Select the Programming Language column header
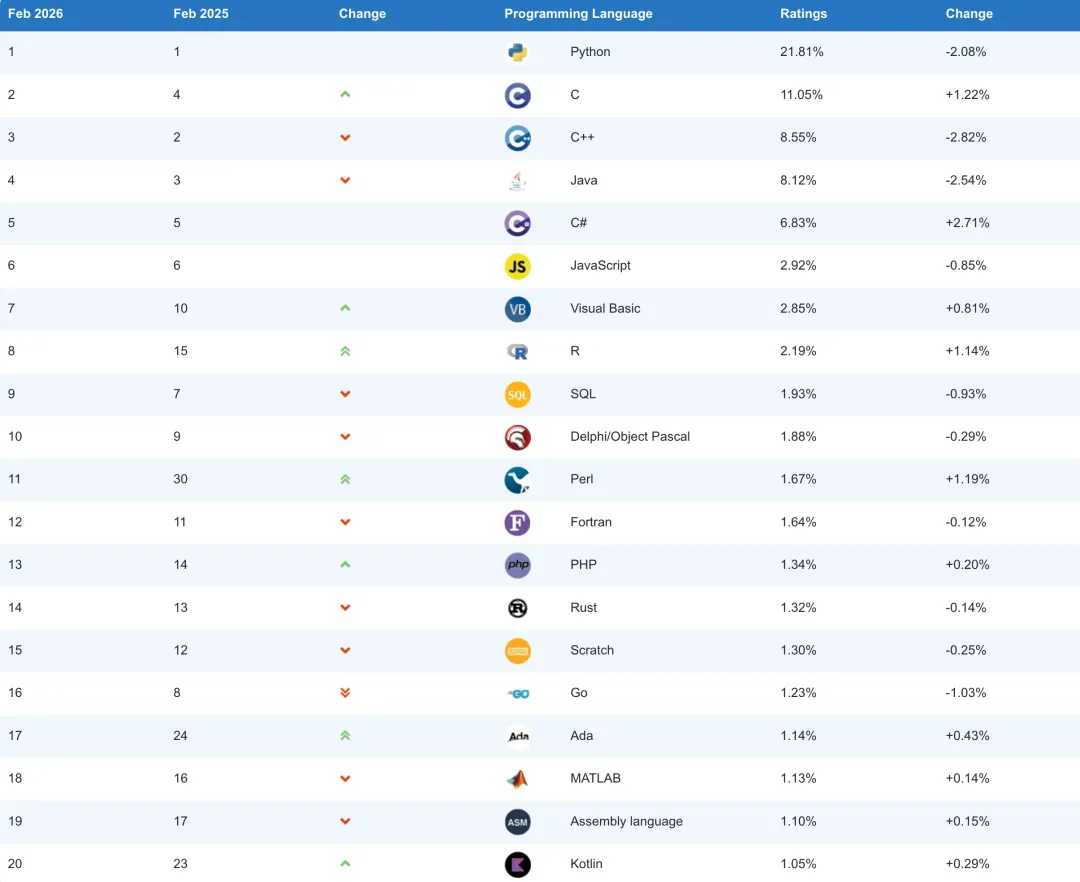Screen dimensions: 1080x882 [x=578, y=14]
